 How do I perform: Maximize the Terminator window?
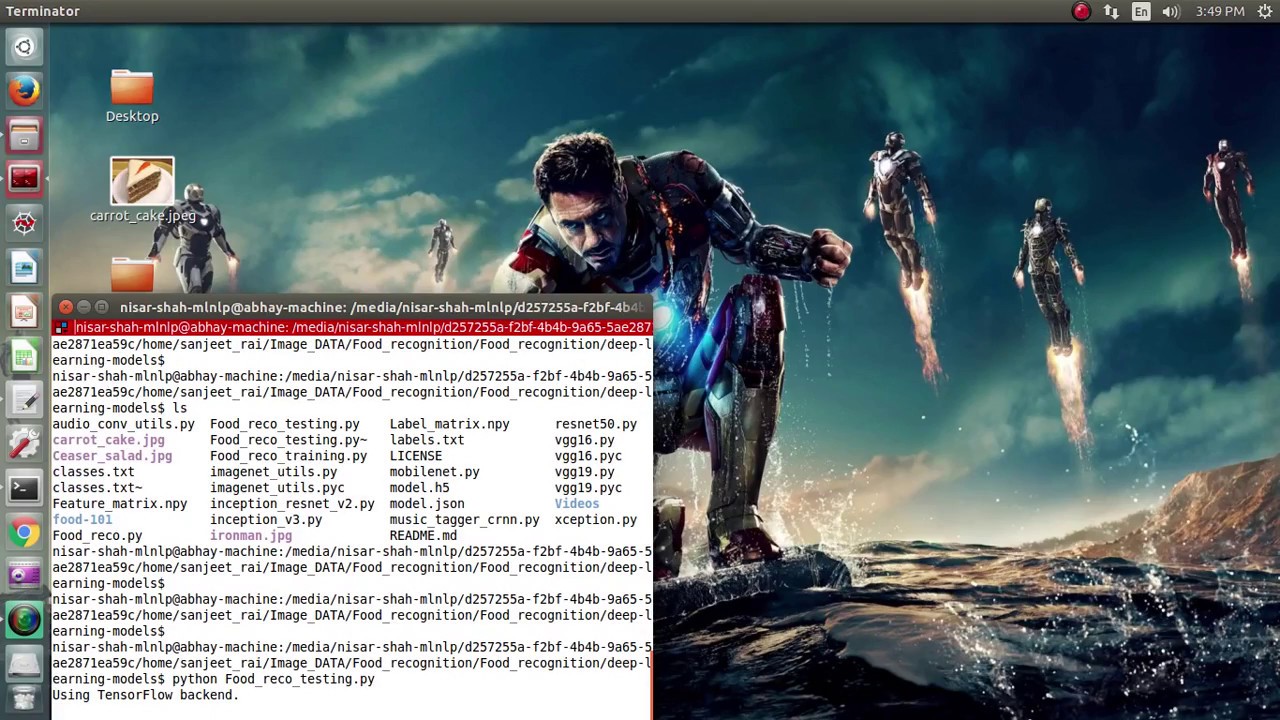coord(101,308)
